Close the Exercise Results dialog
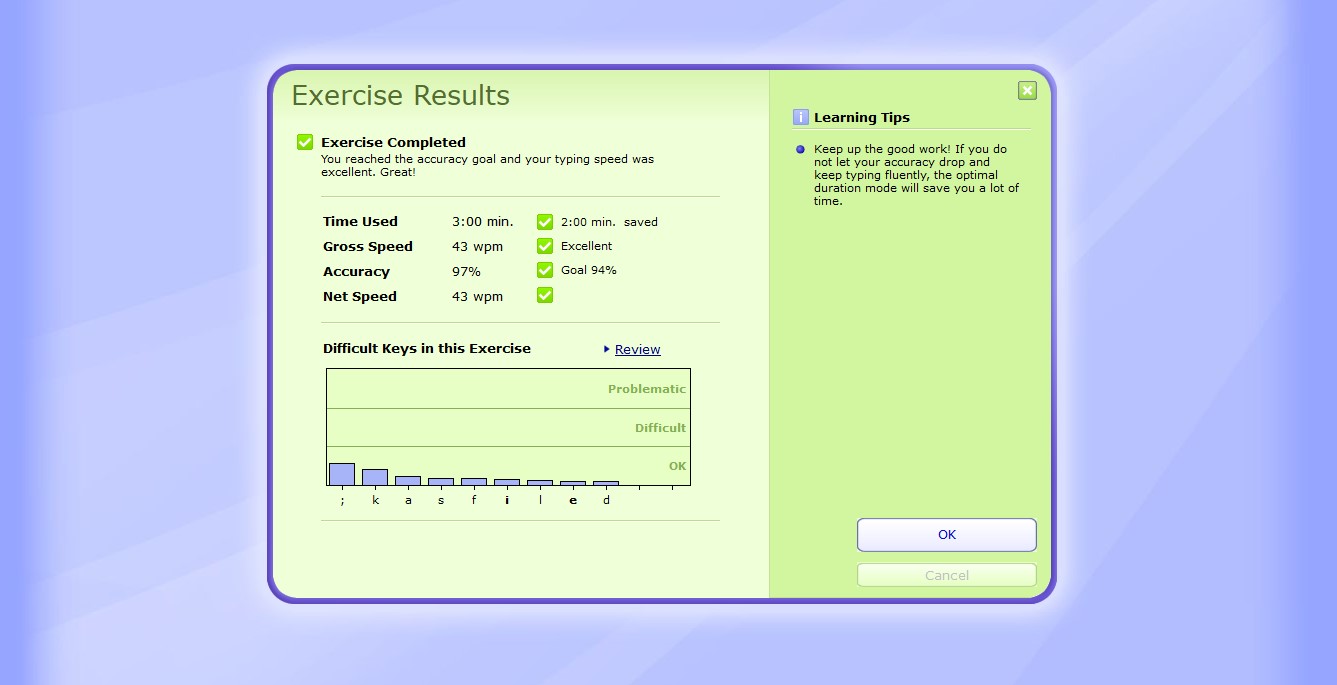The image size is (1337, 685). (1027, 91)
